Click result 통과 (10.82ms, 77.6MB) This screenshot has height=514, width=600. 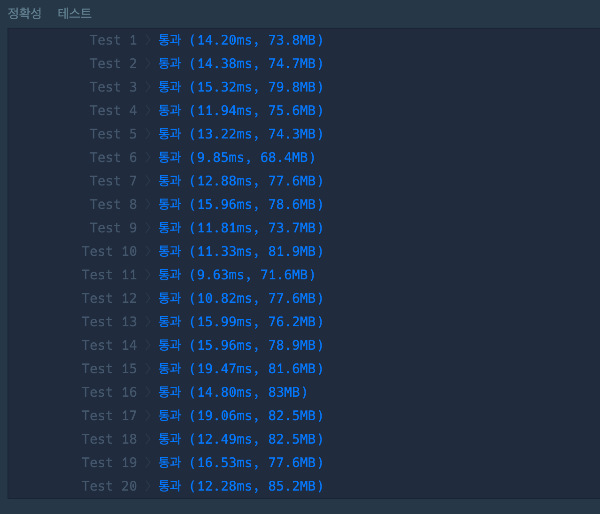[241, 298]
